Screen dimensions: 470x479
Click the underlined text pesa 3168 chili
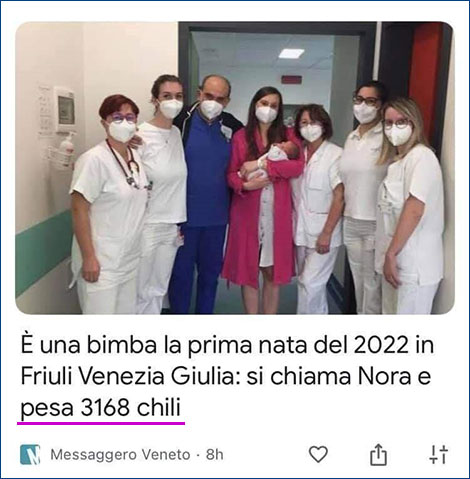100,407
